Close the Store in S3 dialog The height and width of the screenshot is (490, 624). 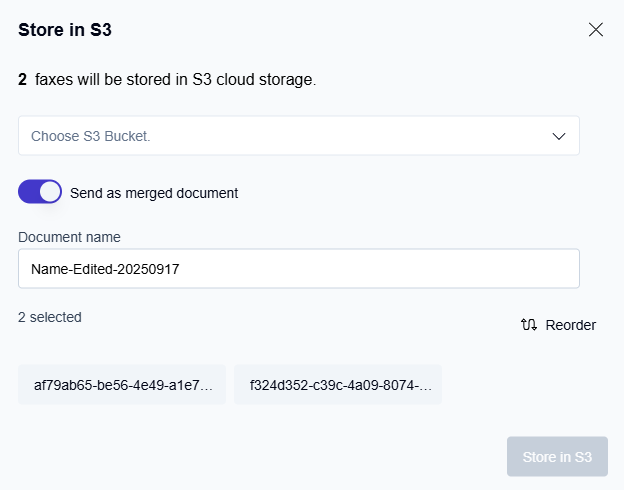click(x=596, y=30)
